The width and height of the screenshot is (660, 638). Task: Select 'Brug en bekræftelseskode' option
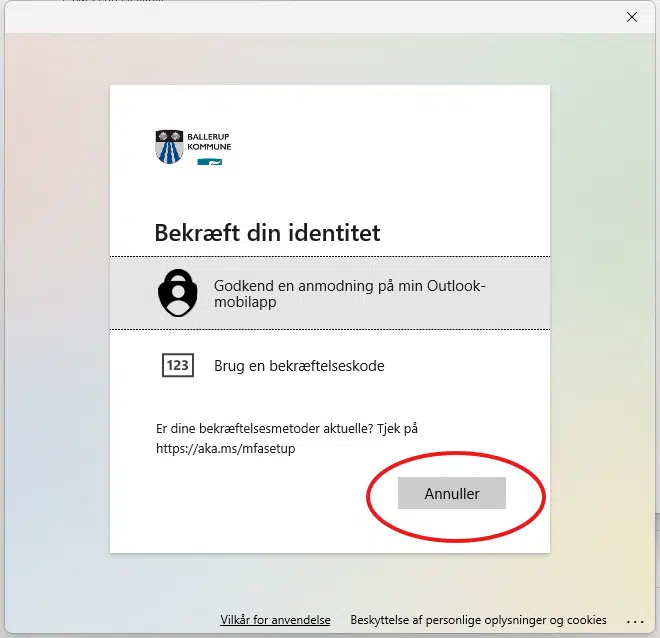(299, 366)
